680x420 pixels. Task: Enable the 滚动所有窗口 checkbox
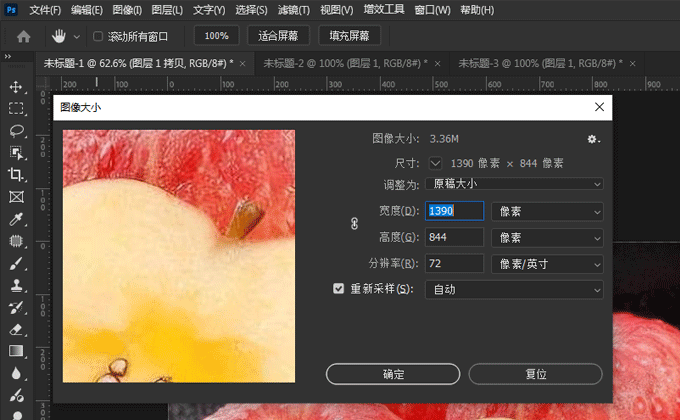tap(98, 36)
